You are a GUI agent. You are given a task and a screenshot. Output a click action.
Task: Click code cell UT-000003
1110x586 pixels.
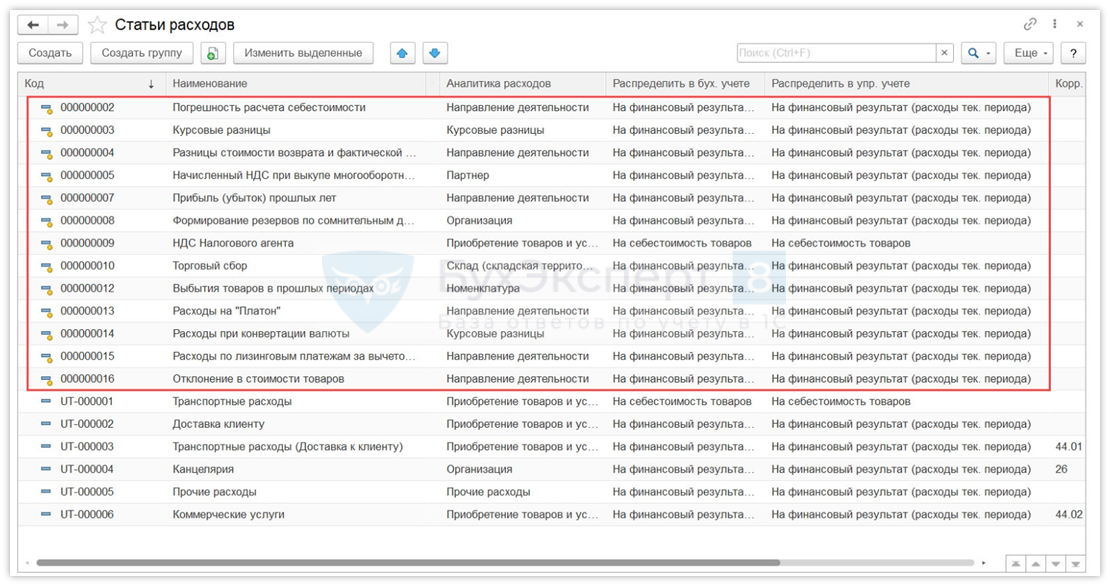coord(87,447)
